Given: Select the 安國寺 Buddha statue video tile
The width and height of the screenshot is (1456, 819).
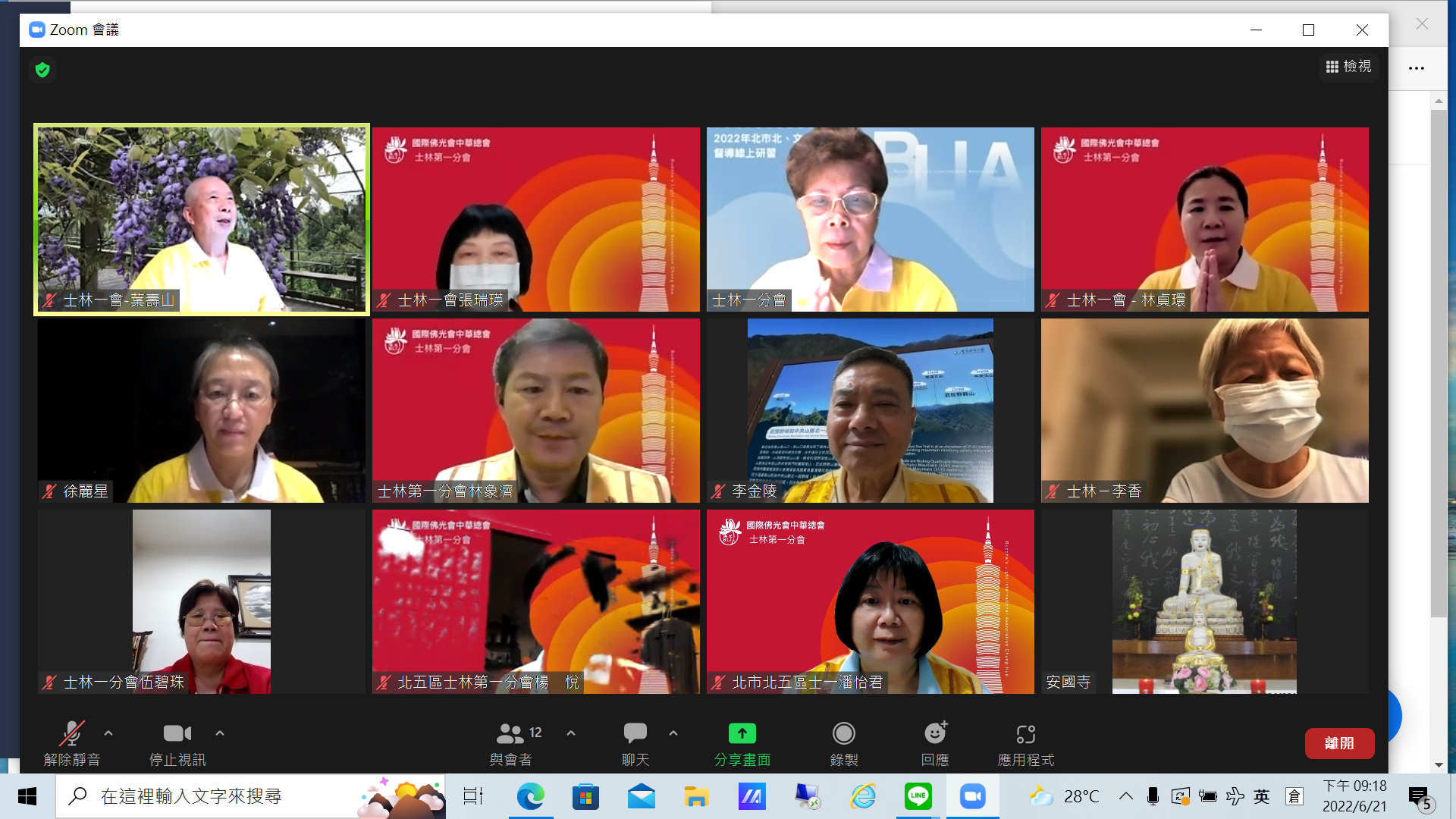Looking at the screenshot, I should coord(1204,601).
